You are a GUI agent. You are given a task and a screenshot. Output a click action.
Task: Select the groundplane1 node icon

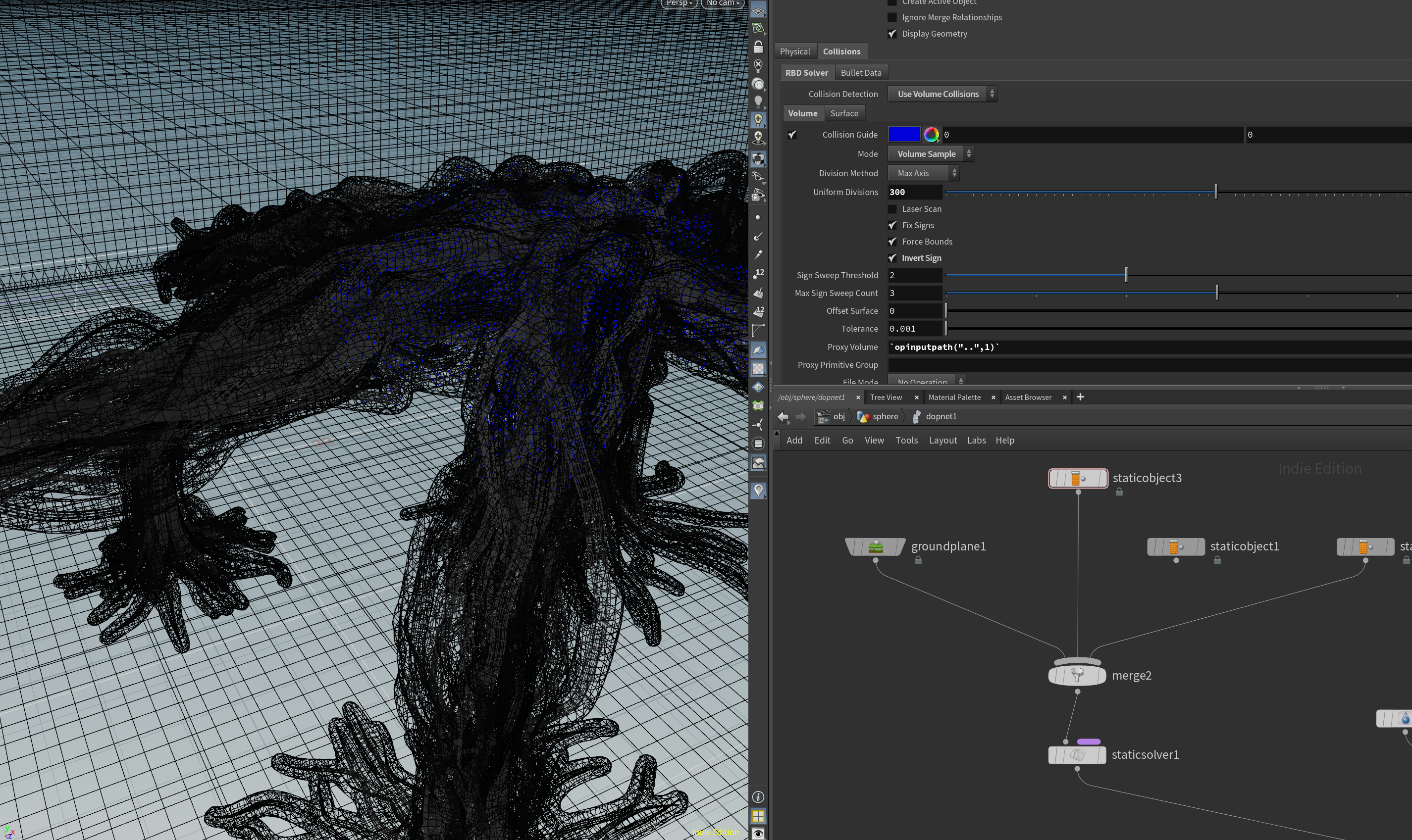[875, 547]
